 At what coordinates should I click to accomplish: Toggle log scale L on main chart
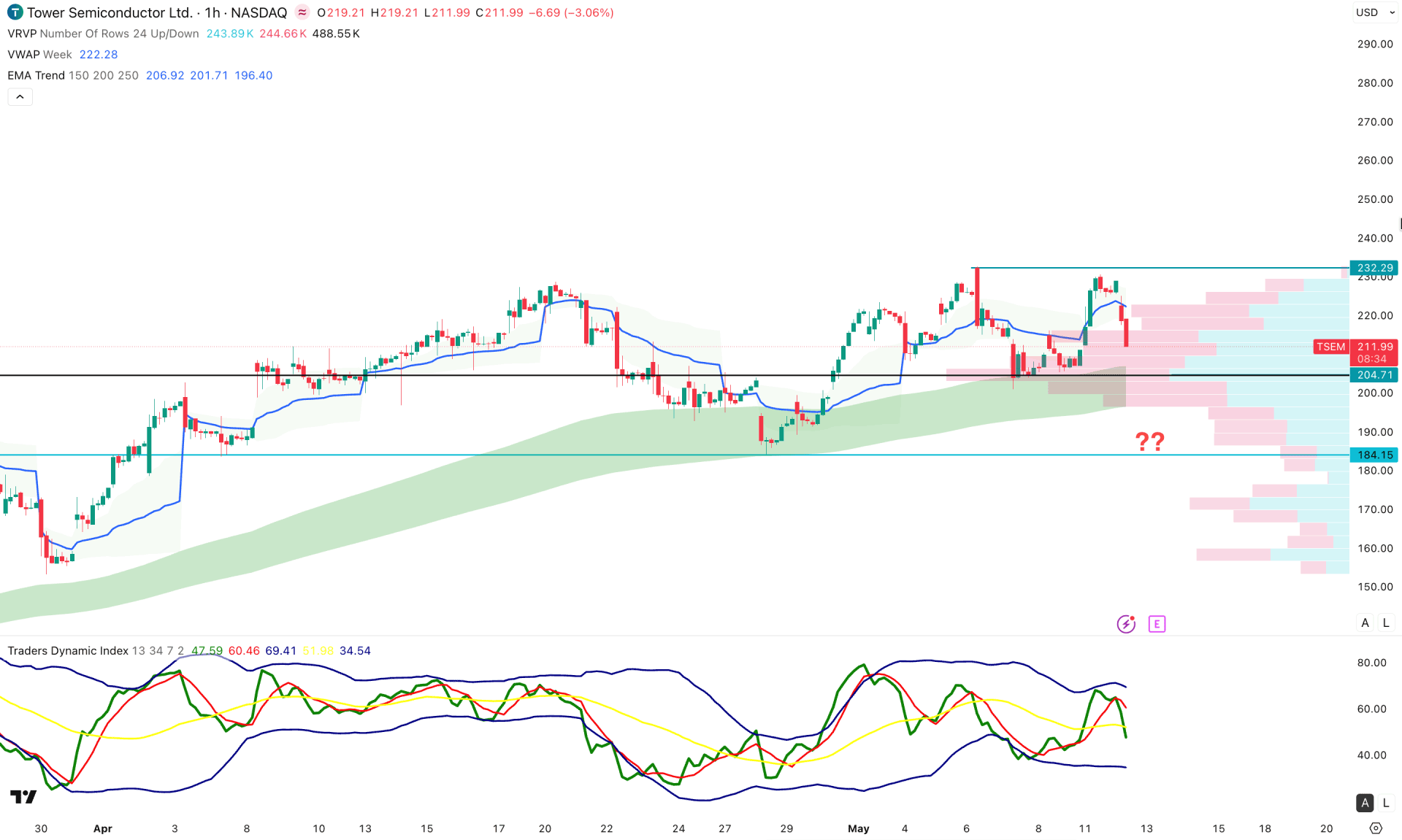[1386, 623]
